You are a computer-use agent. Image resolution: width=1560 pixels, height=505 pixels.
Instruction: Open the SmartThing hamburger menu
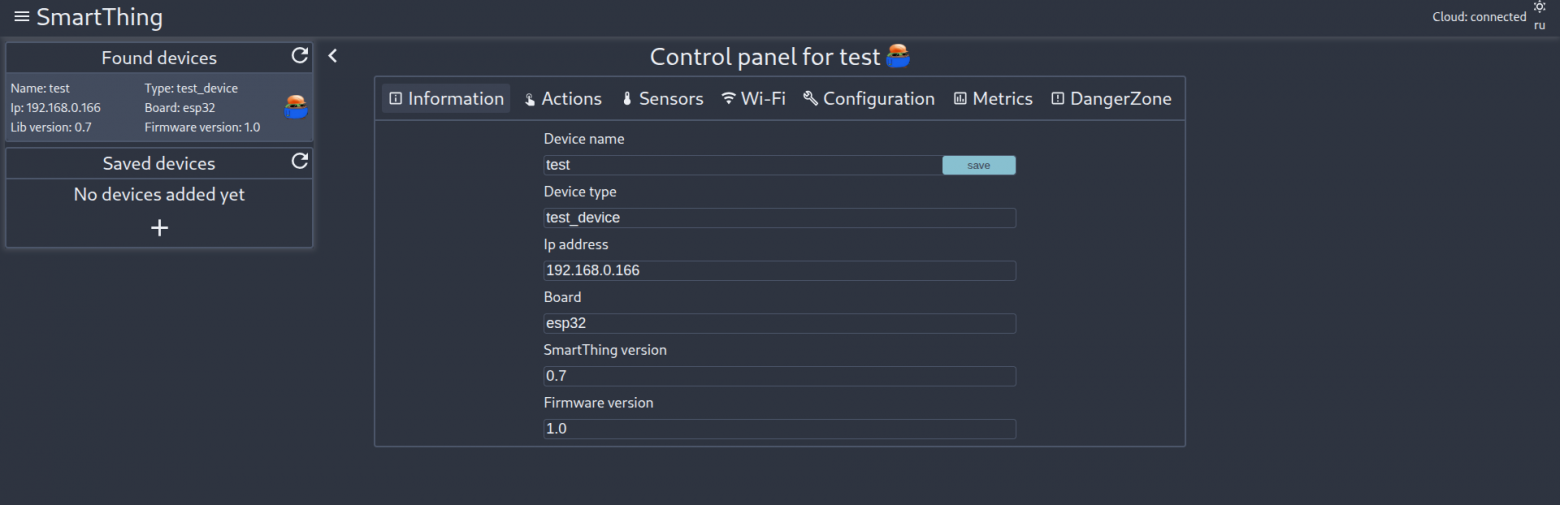tap(22, 17)
